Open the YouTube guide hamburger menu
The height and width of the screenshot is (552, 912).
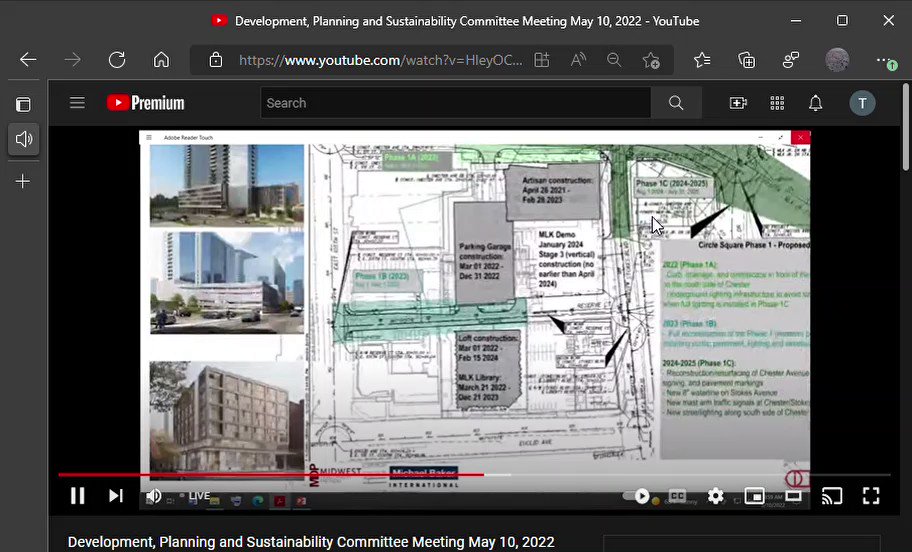pos(77,103)
